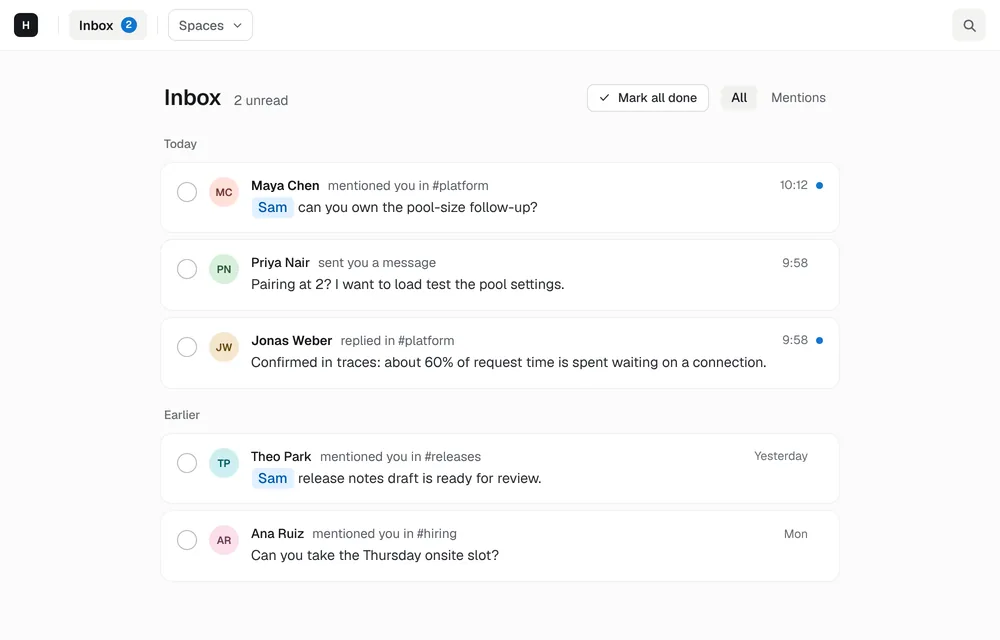Mark Priya Nair's message as done
This screenshot has width=1000, height=640.
pyautogui.click(x=187, y=269)
